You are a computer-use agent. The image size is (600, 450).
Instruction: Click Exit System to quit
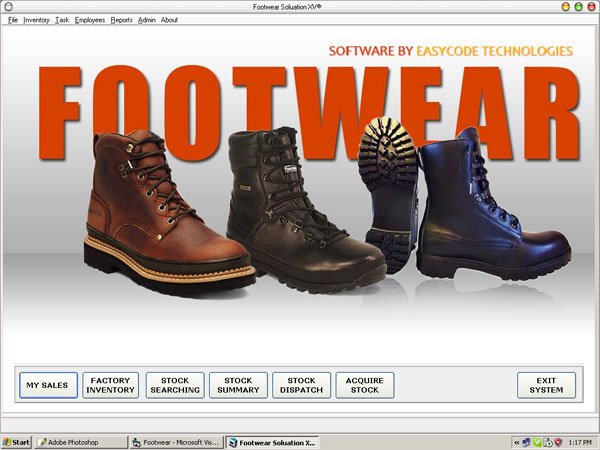tap(546, 385)
